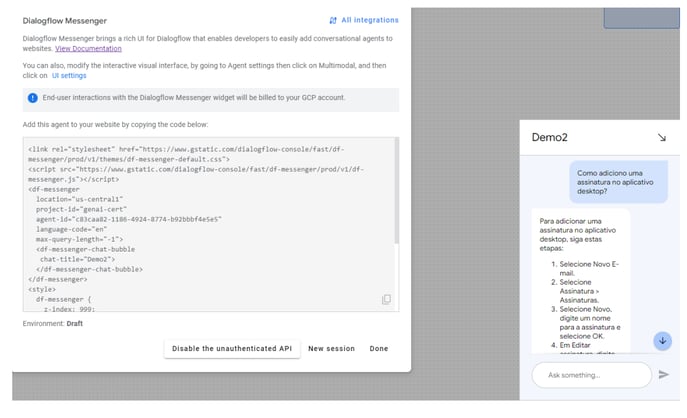Click the project-id="genai-cert" code line

click(x=81, y=209)
